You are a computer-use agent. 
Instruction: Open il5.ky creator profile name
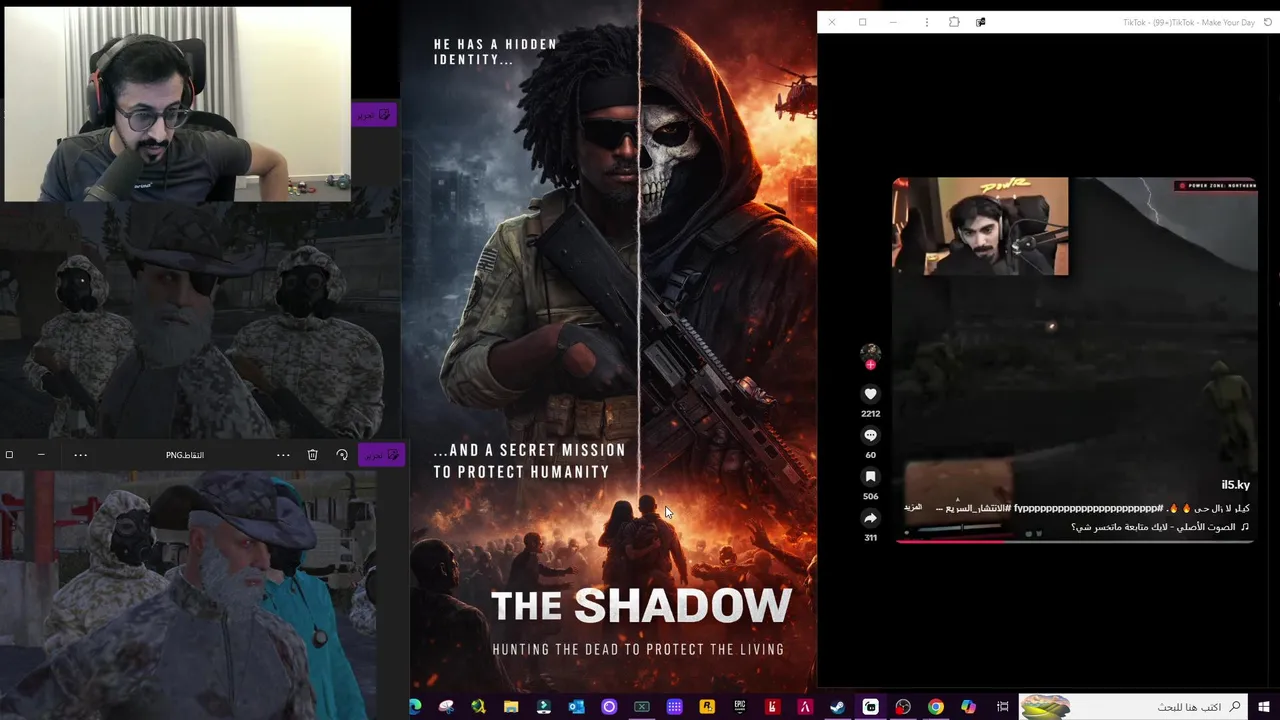tap(1235, 485)
